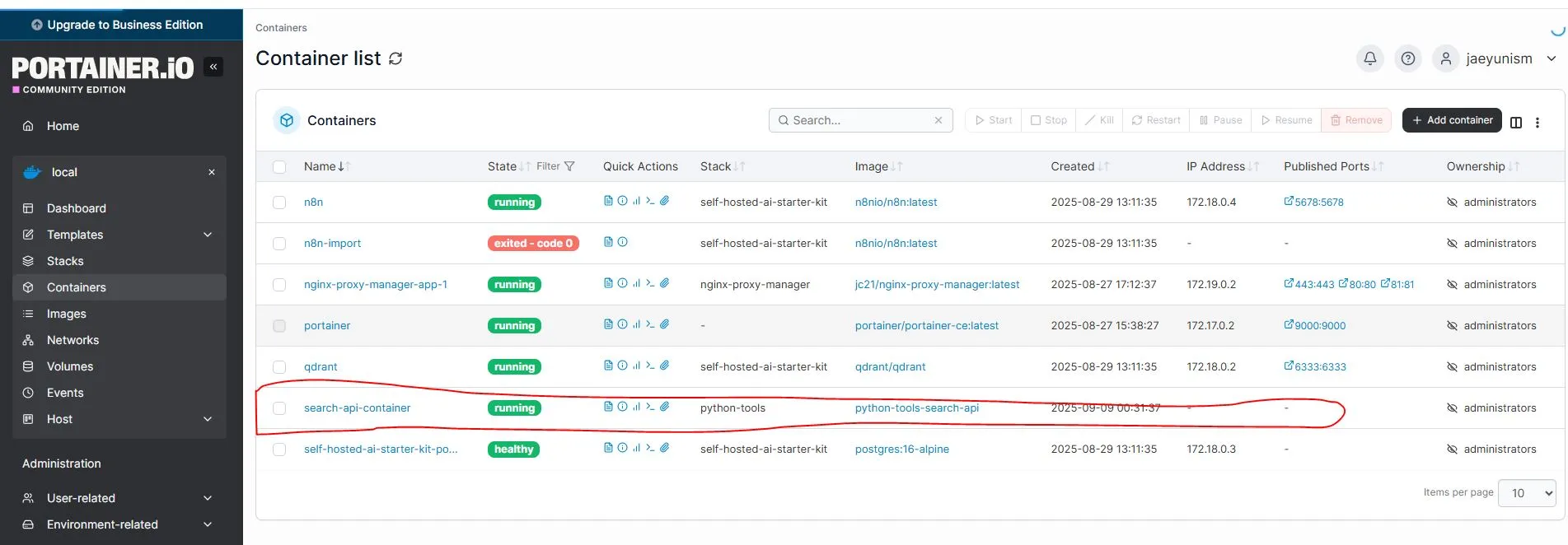This screenshot has height=545, width=1568.
Task: Open the search-api-container details link
Action: tap(357, 408)
